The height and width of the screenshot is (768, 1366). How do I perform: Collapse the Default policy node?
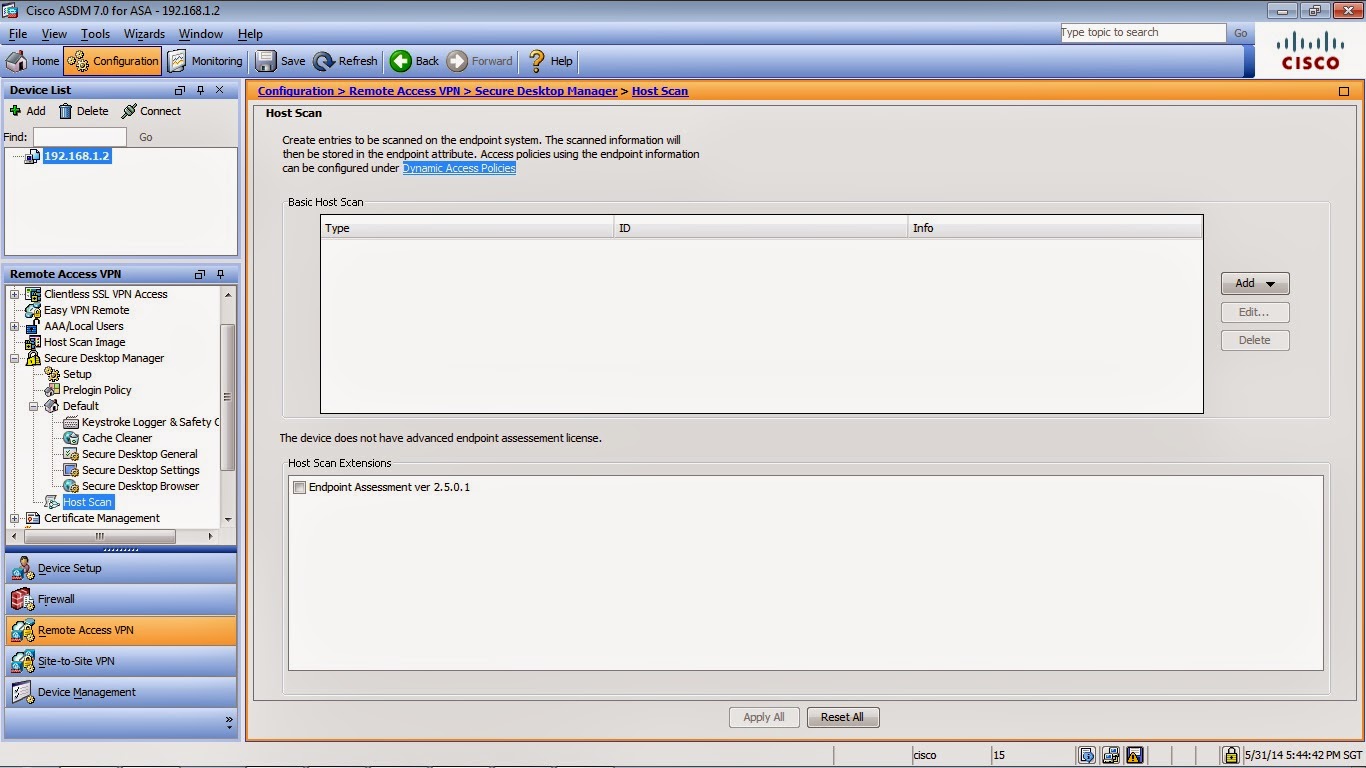point(33,406)
